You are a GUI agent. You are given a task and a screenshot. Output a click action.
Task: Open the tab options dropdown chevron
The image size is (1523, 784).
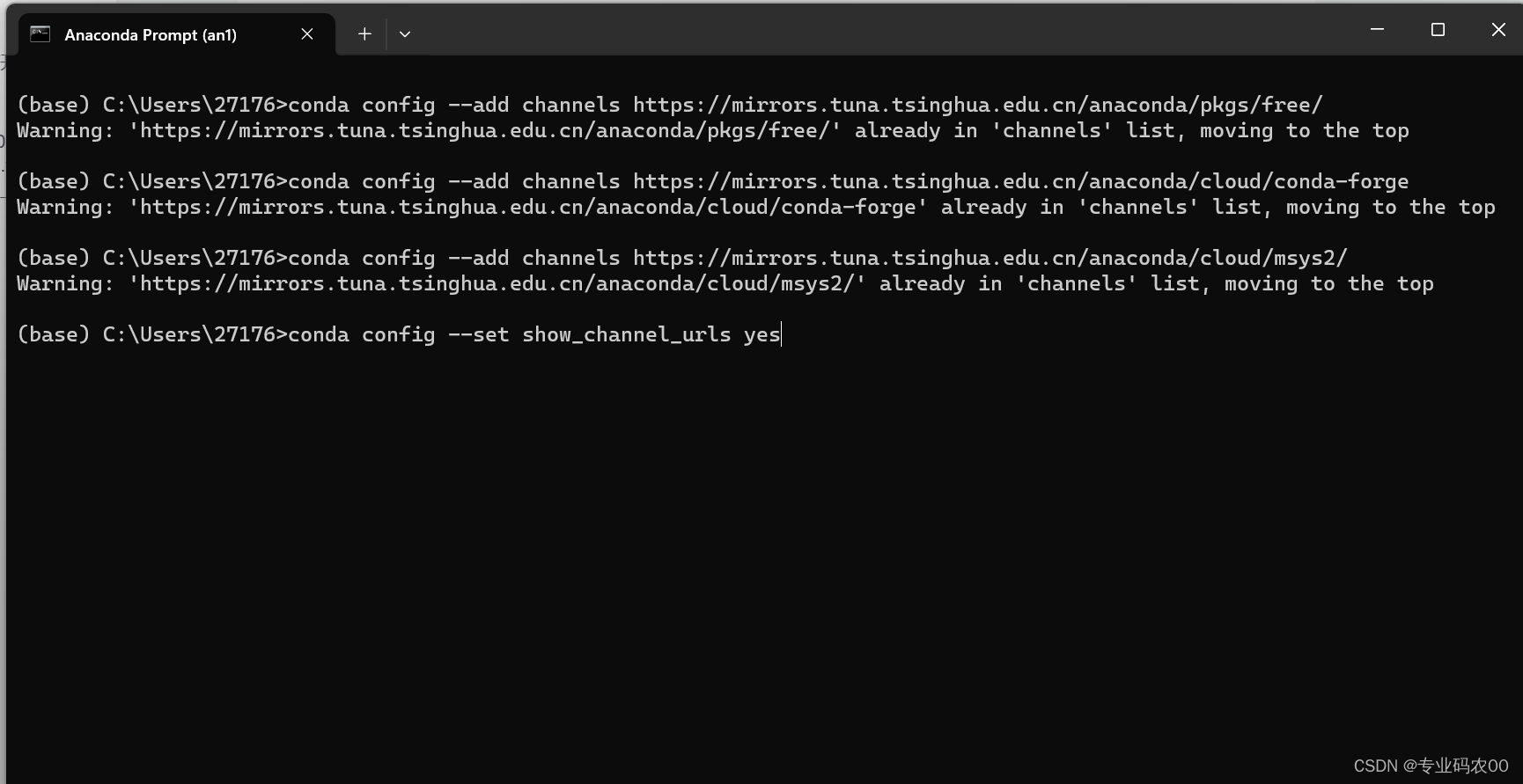tap(404, 33)
